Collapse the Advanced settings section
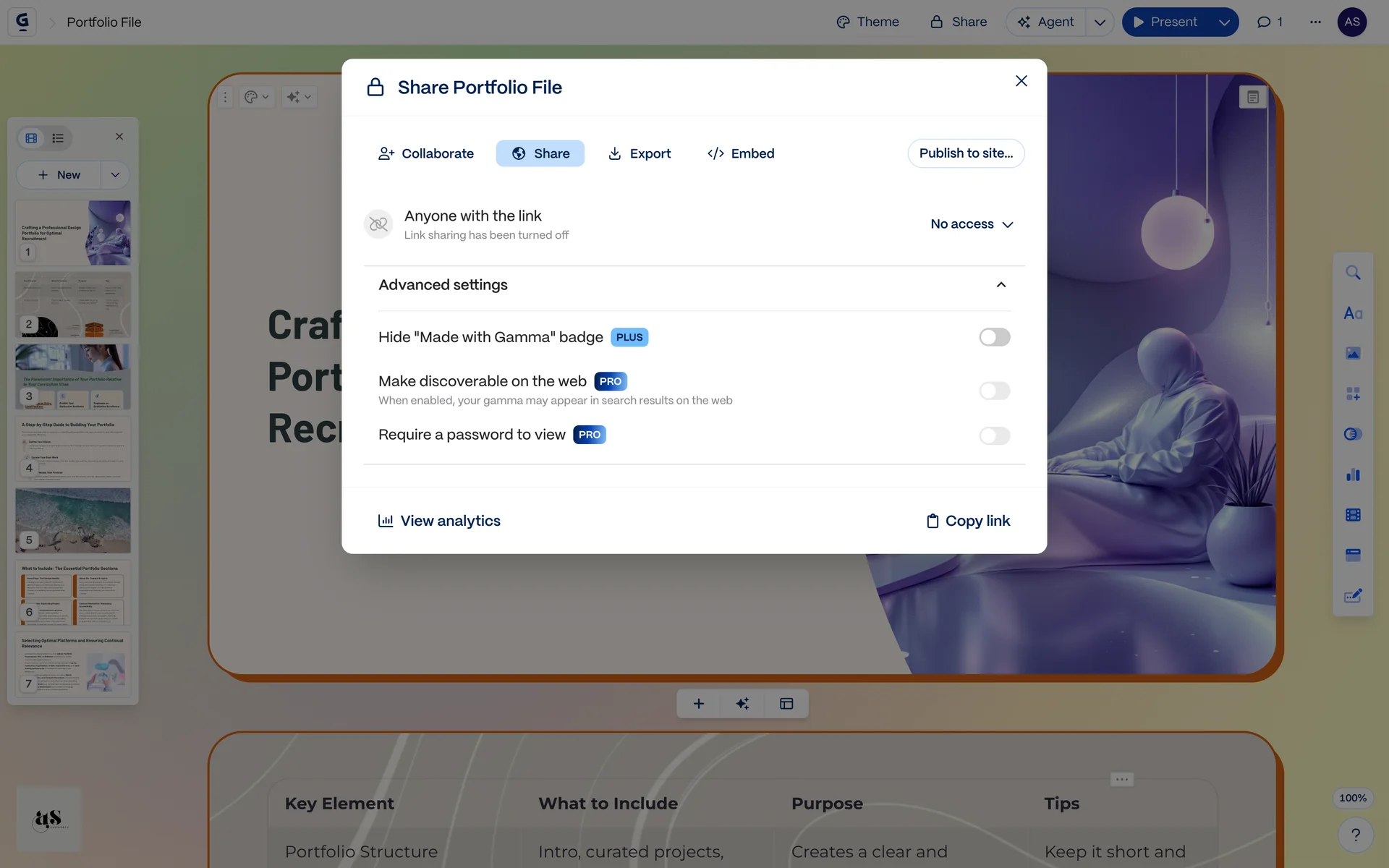 (x=1001, y=285)
